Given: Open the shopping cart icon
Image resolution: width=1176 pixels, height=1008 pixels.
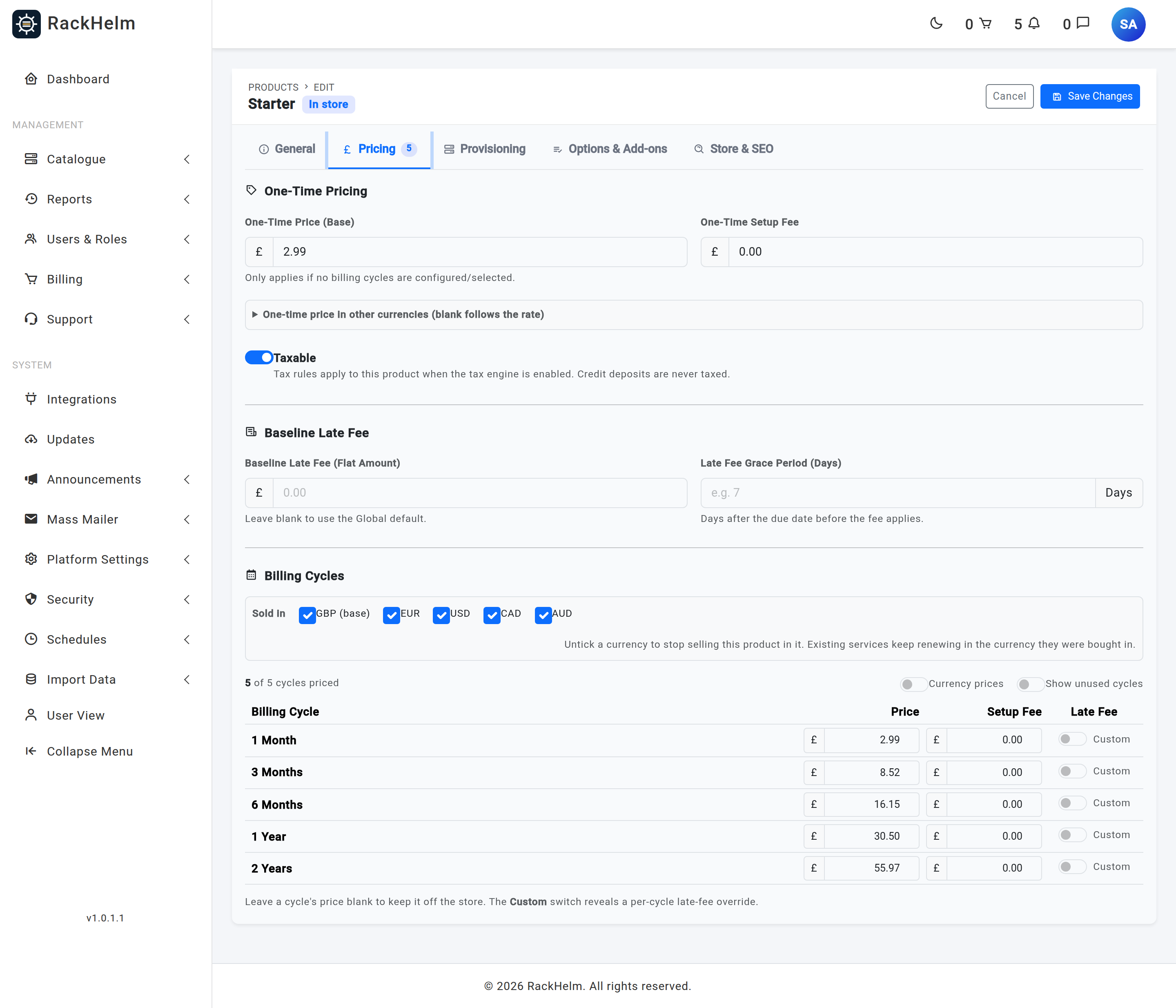Looking at the screenshot, I should [985, 23].
